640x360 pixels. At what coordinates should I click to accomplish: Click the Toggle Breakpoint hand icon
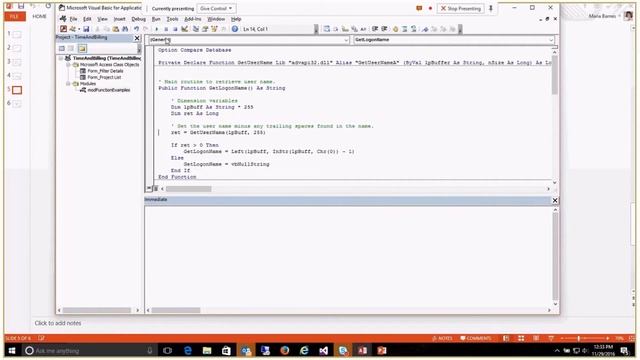[395, 29]
